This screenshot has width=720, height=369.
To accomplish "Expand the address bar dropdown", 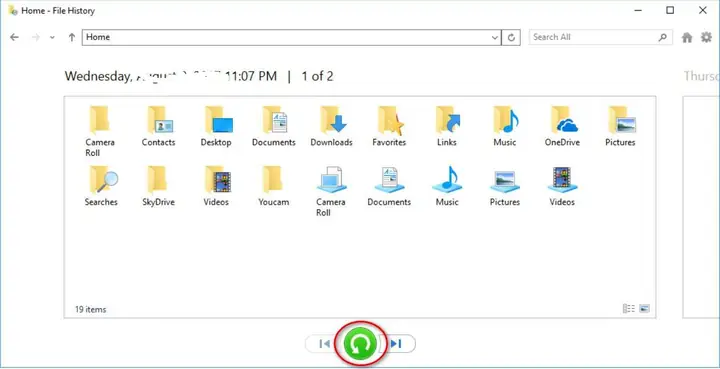I will pos(495,38).
